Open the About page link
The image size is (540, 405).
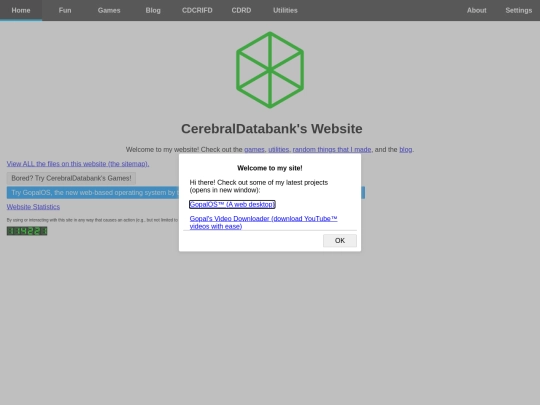click(x=477, y=10)
